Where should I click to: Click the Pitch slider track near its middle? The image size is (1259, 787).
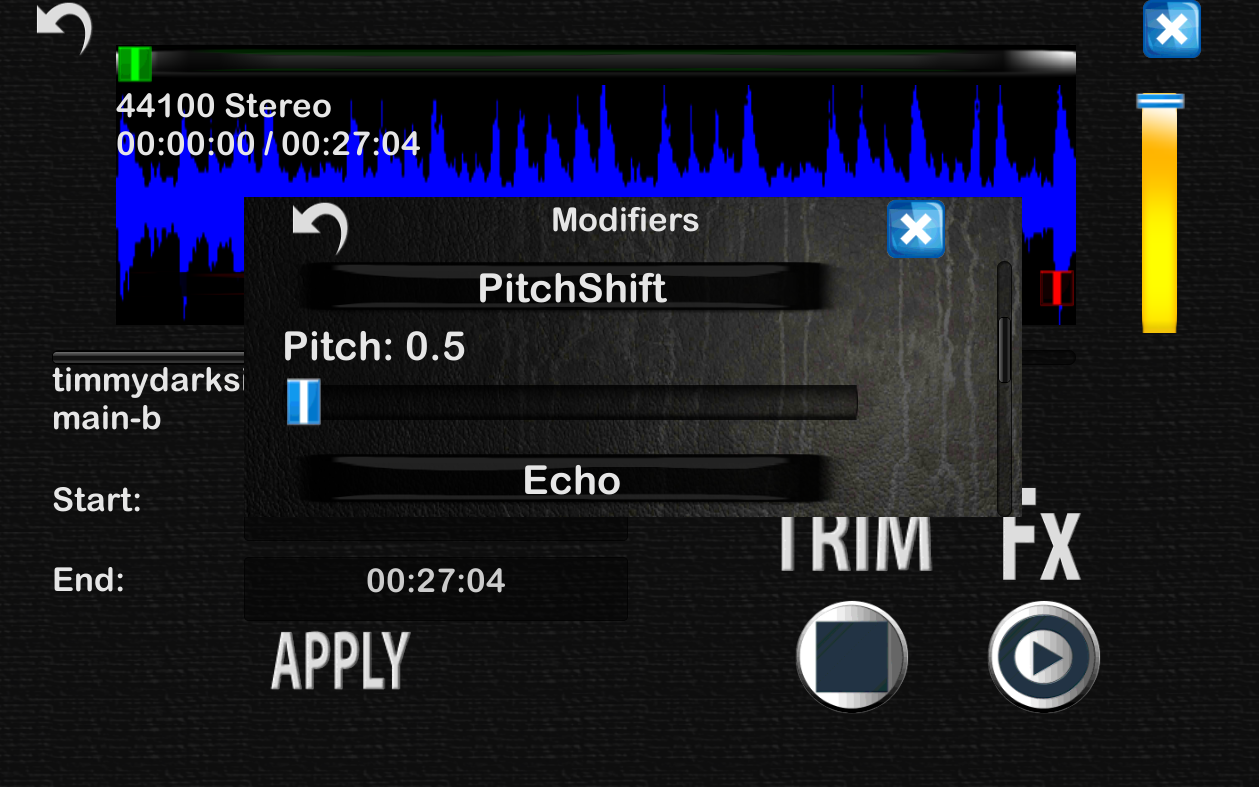(x=572, y=402)
